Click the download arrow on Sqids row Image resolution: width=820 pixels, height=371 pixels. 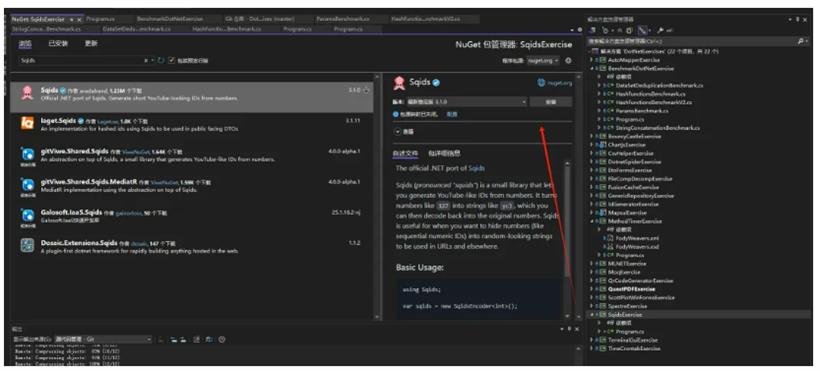[366, 91]
